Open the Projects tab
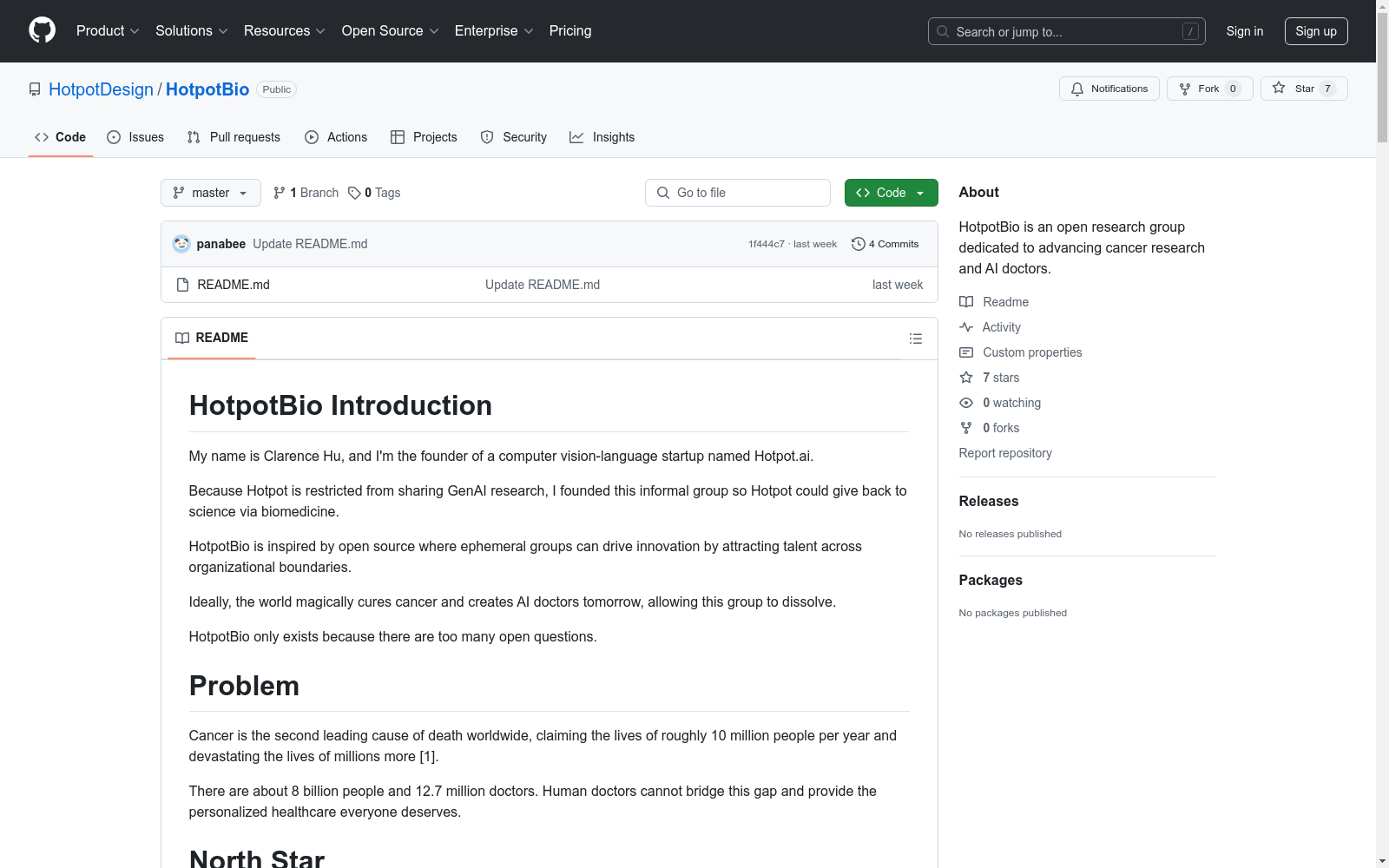The width and height of the screenshot is (1389, 868). (424, 137)
